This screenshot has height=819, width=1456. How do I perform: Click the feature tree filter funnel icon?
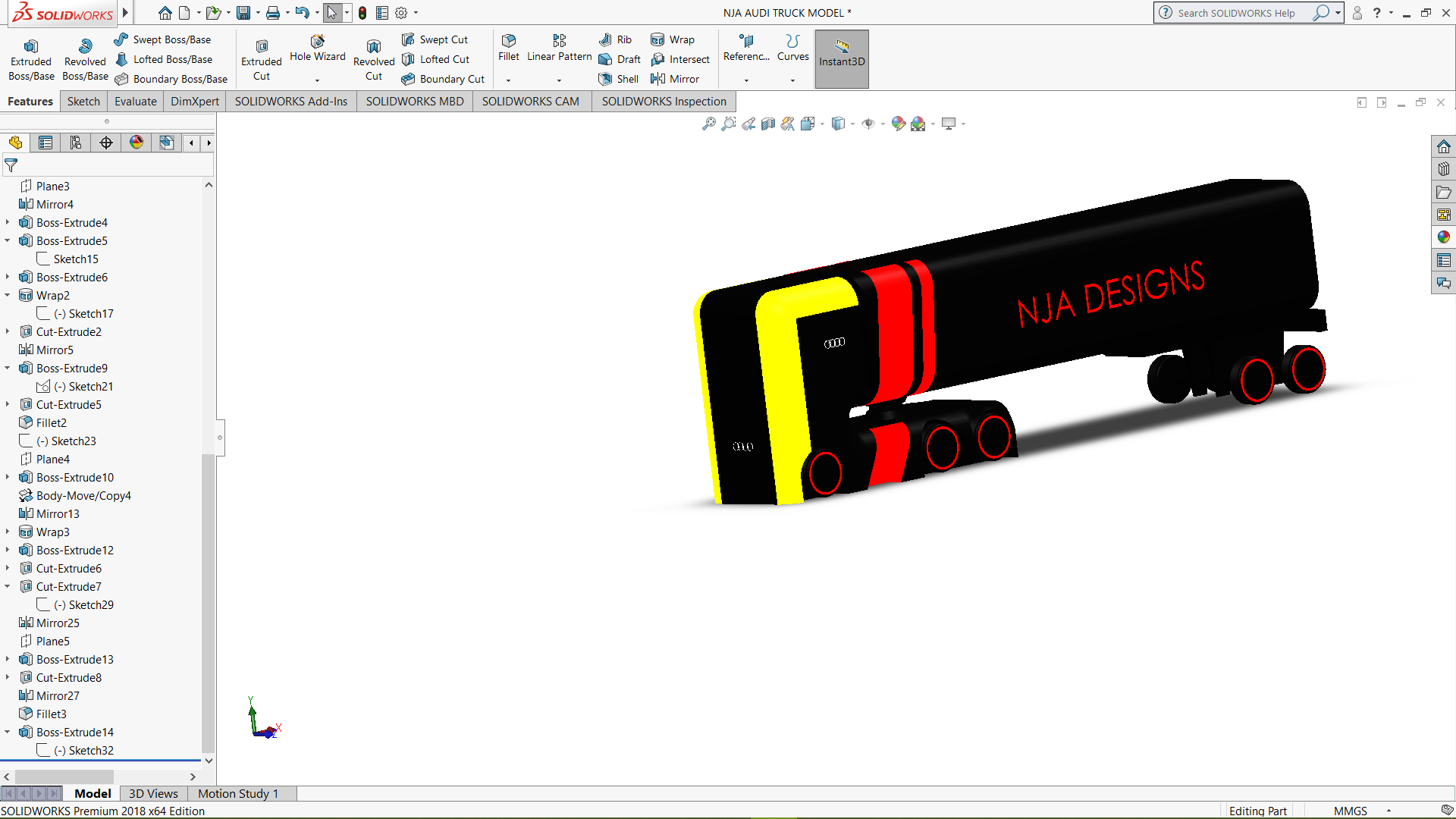tap(11, 165)
